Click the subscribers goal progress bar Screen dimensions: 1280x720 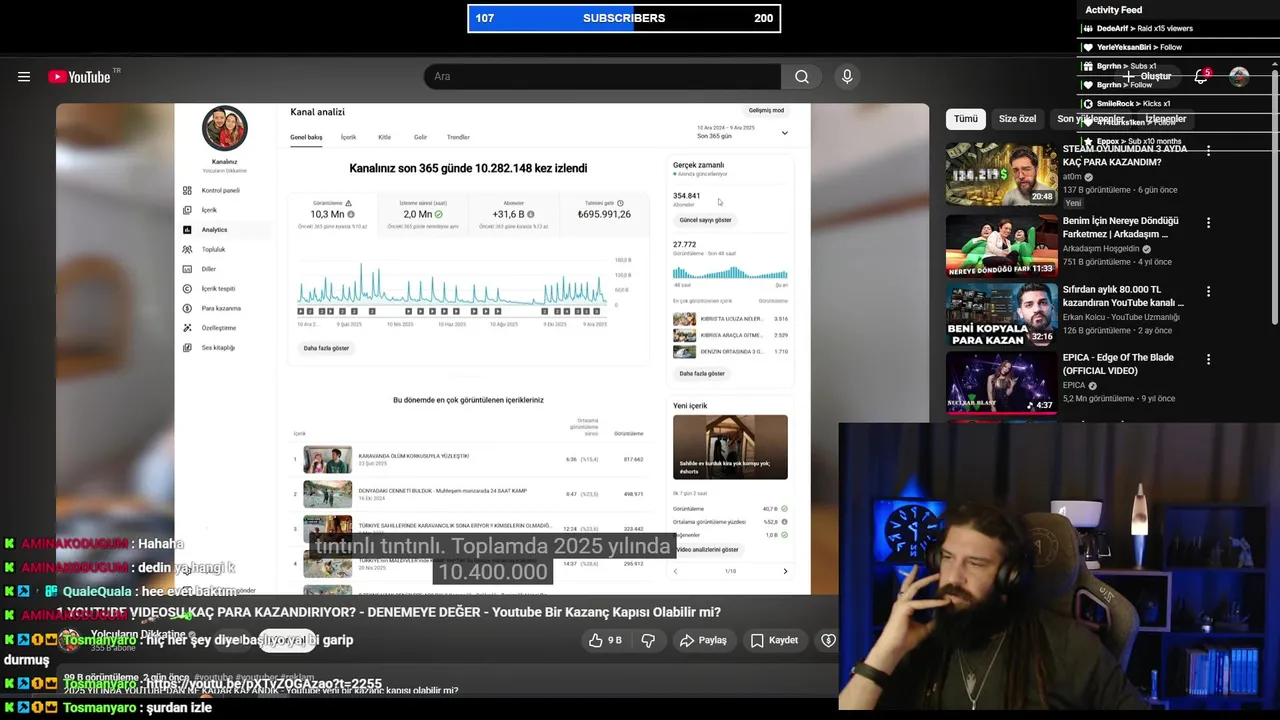click(624, 18)
